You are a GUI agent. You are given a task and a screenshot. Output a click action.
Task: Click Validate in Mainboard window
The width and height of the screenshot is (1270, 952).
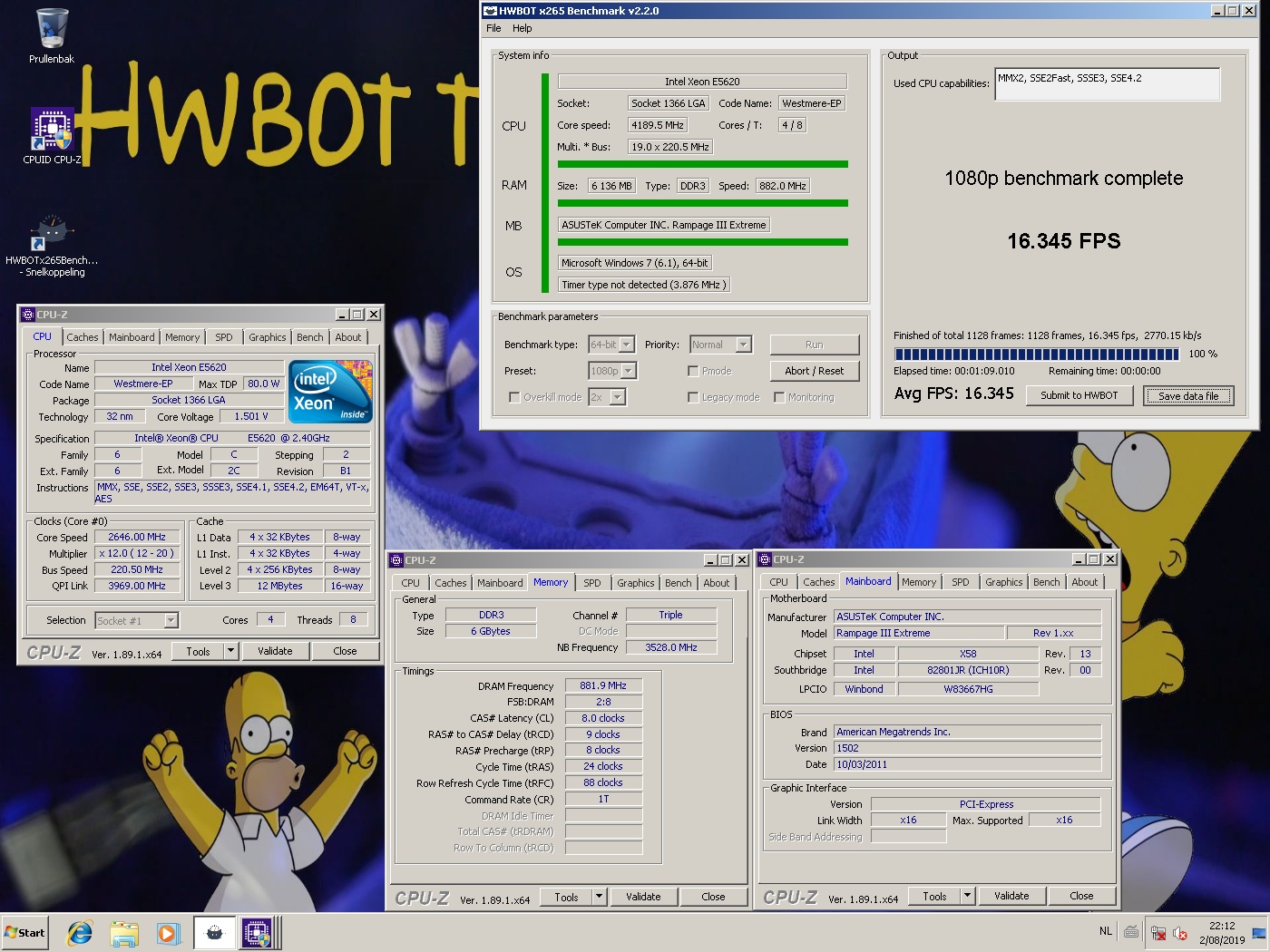1011,896
